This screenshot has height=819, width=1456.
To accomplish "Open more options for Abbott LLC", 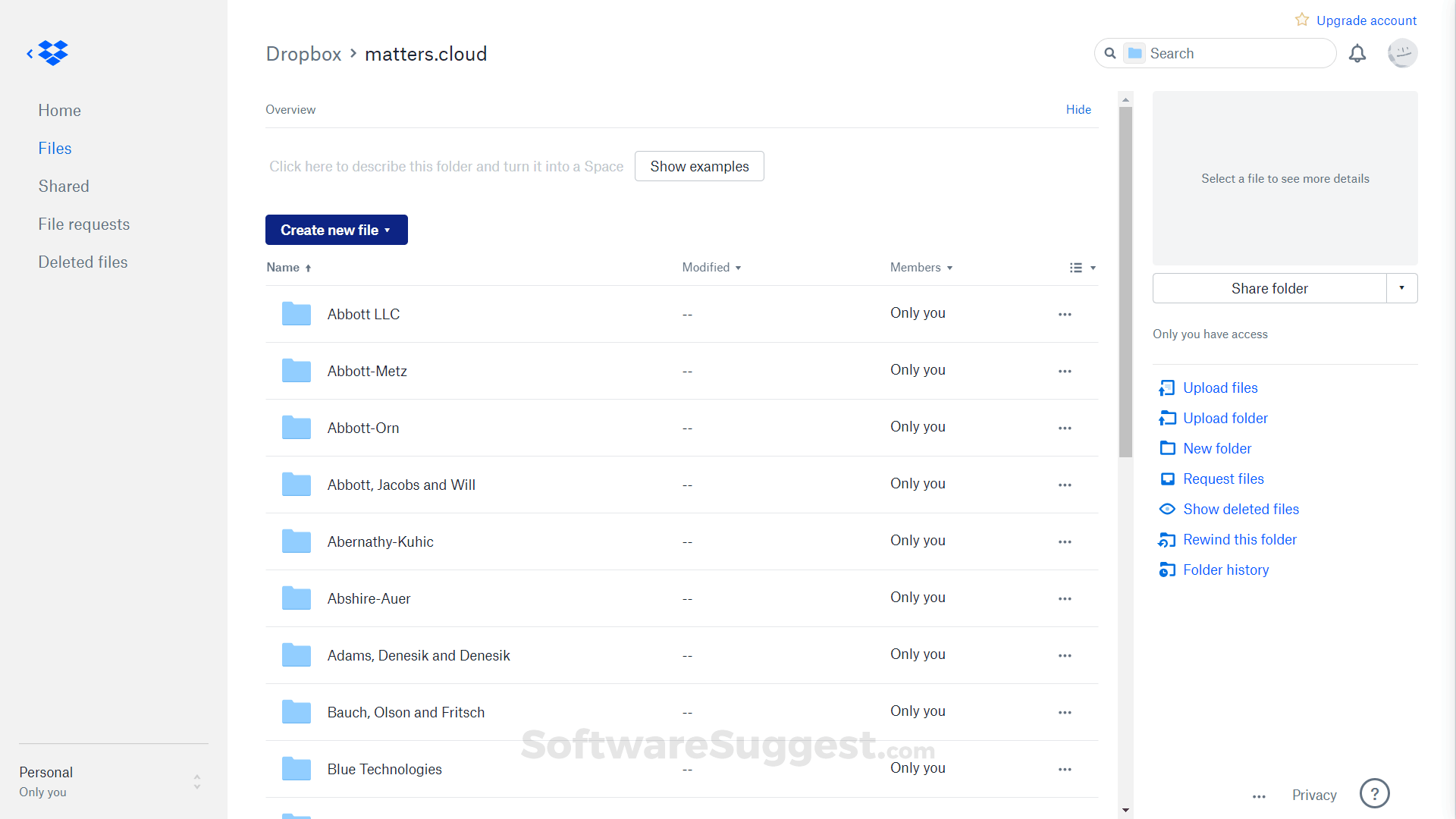I will click(1065, 314).
